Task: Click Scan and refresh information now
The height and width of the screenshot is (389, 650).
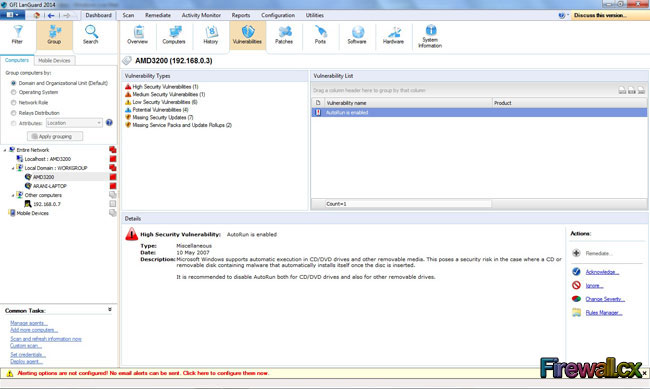Action: [46, 339]
